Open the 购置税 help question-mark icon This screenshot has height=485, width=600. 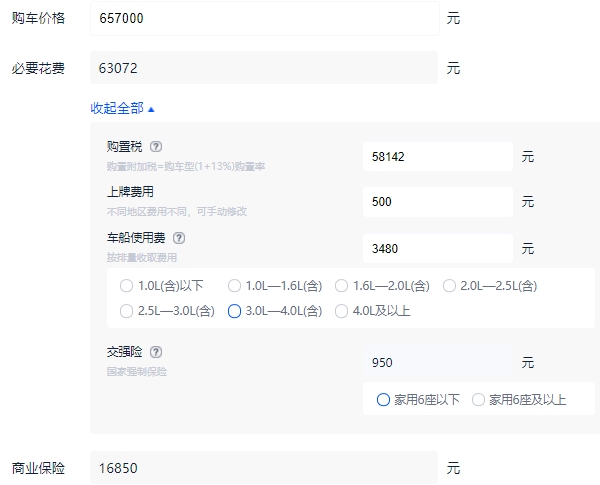coord(156,147)
